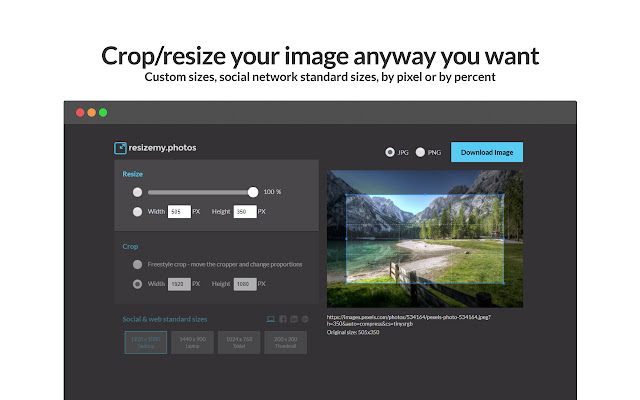This screenshot has width=640, height=400.
Task: Focus the Resize Height field
Action: 245,211
